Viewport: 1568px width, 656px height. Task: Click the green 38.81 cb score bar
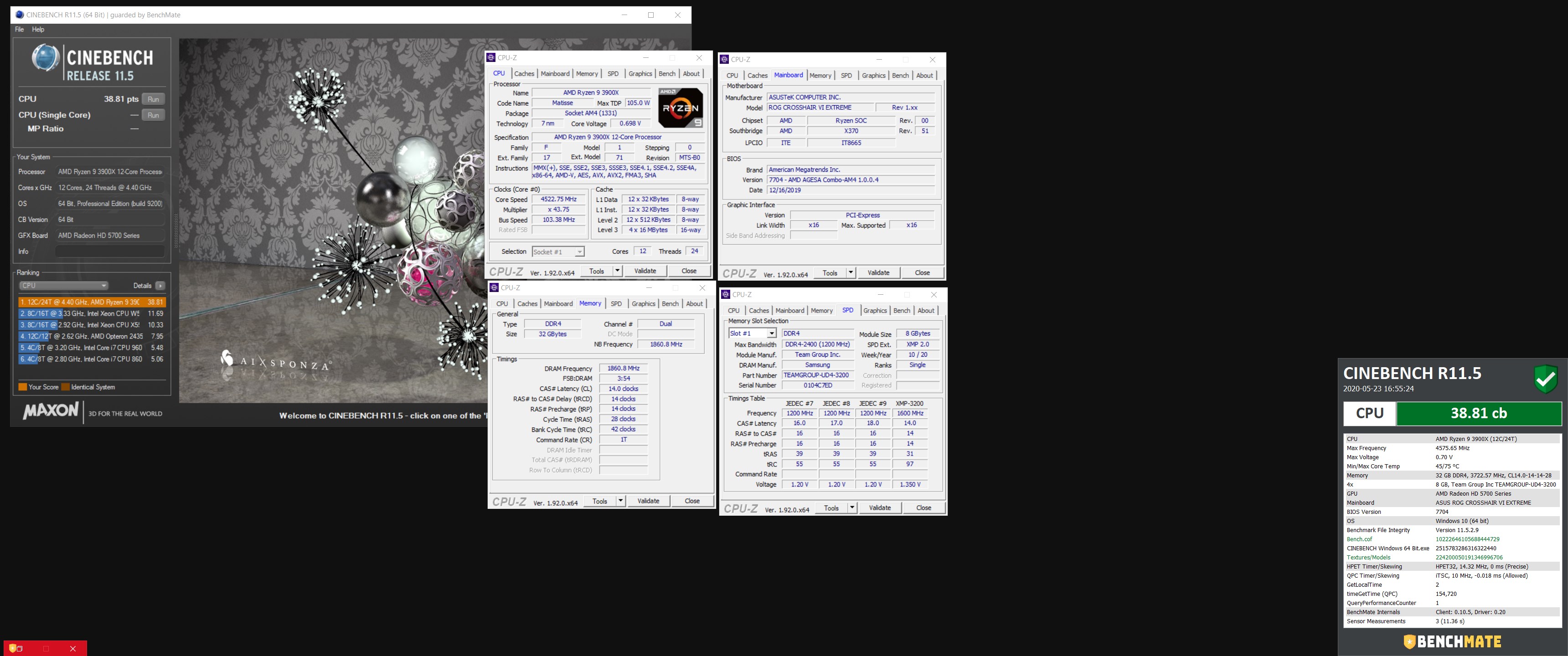tap(1479, 413)
